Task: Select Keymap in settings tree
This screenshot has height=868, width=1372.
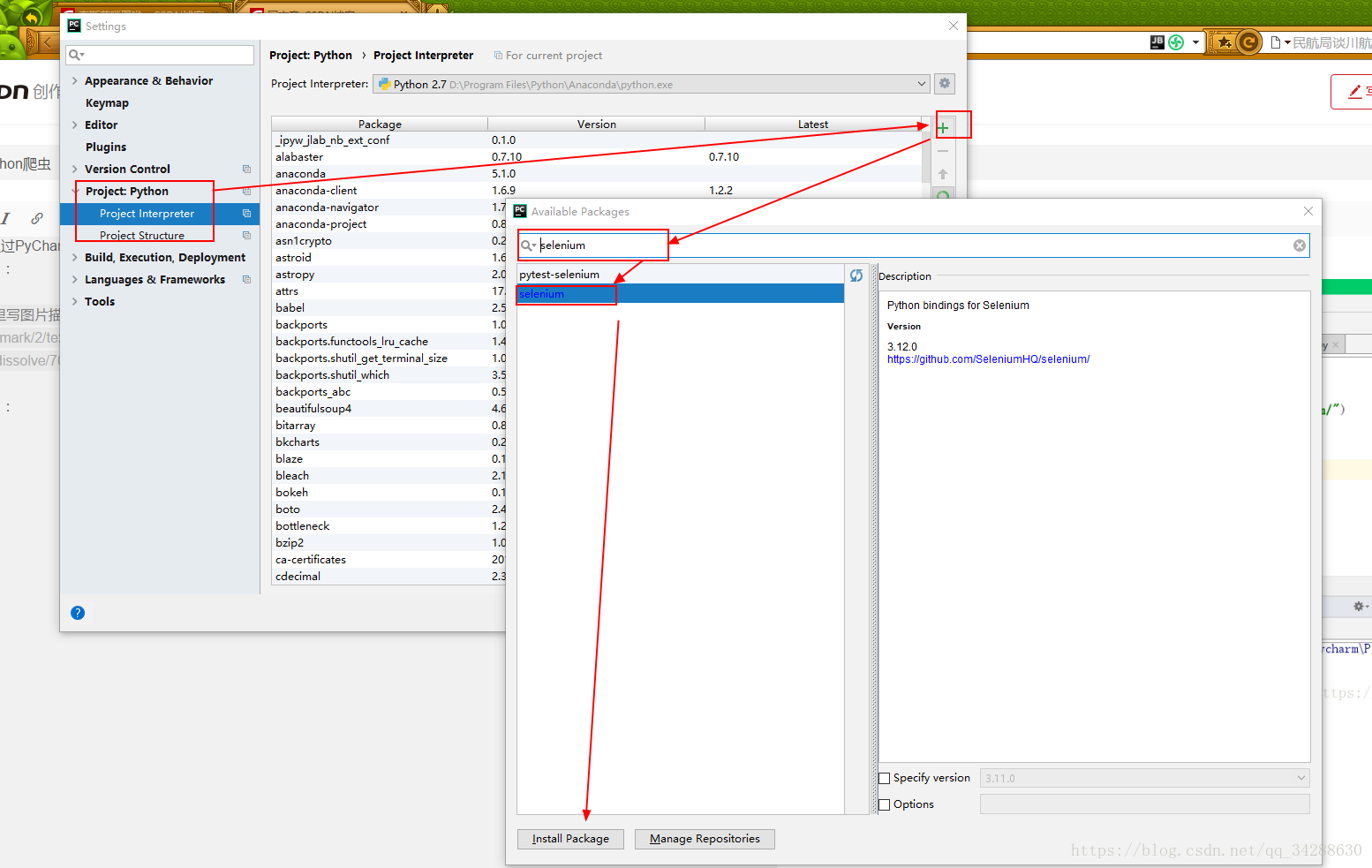Action: [107, 103]
